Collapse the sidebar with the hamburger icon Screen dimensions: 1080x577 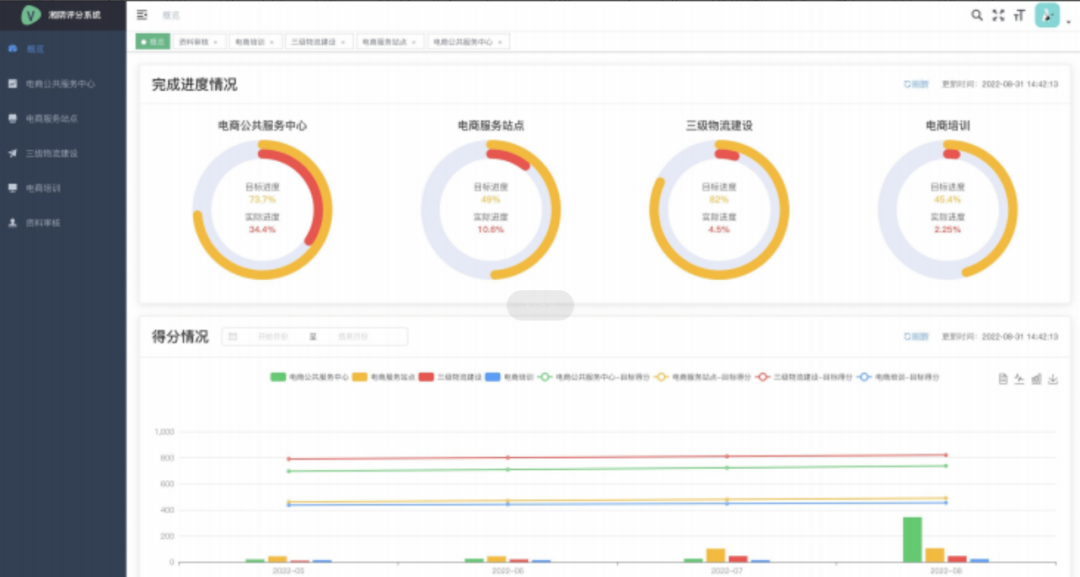[142, 15]
